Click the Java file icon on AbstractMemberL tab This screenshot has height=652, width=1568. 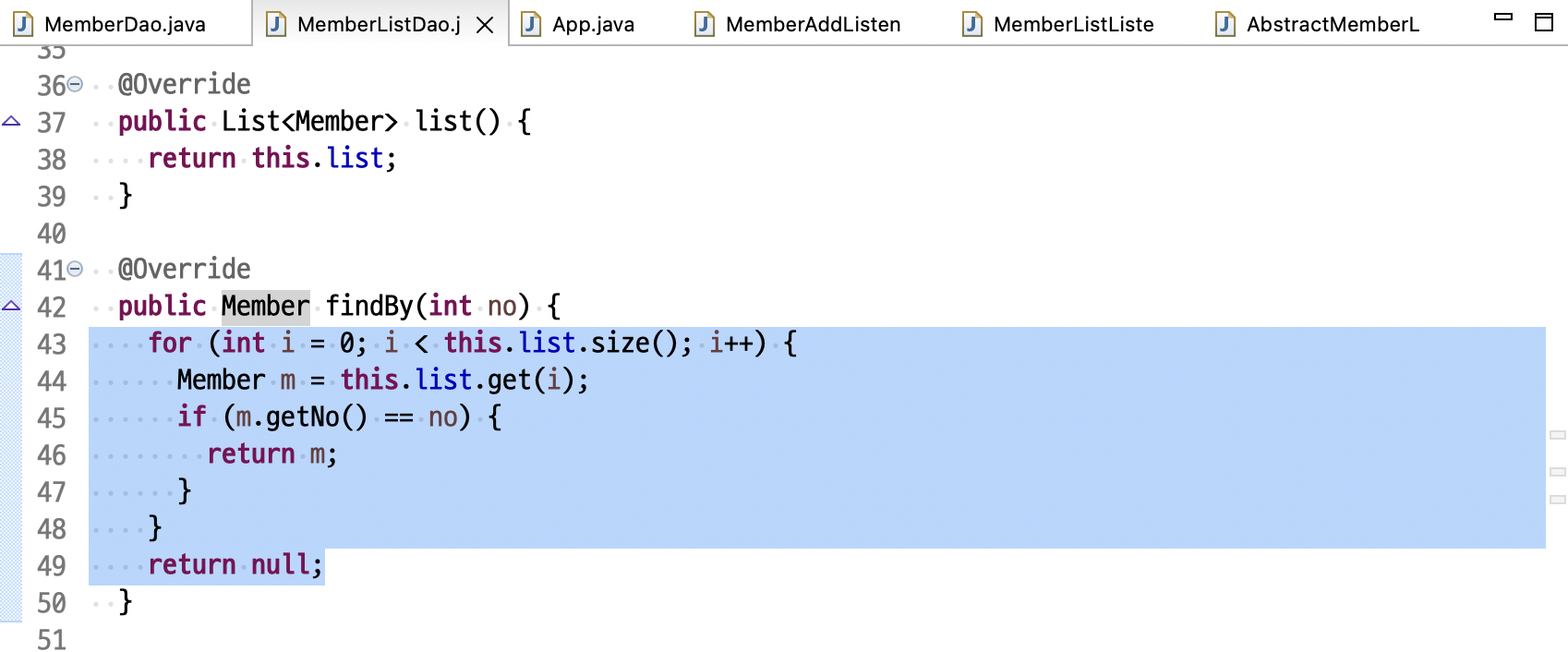click(1225, 24)
